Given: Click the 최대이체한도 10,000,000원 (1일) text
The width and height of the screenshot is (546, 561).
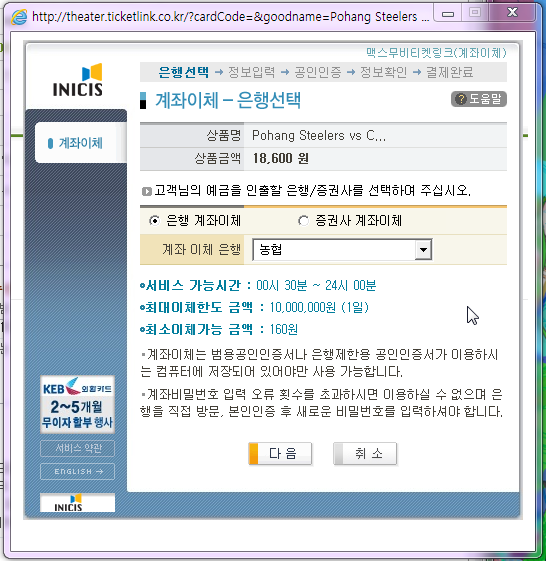Looking at the screenshot, I should [254, 307].
